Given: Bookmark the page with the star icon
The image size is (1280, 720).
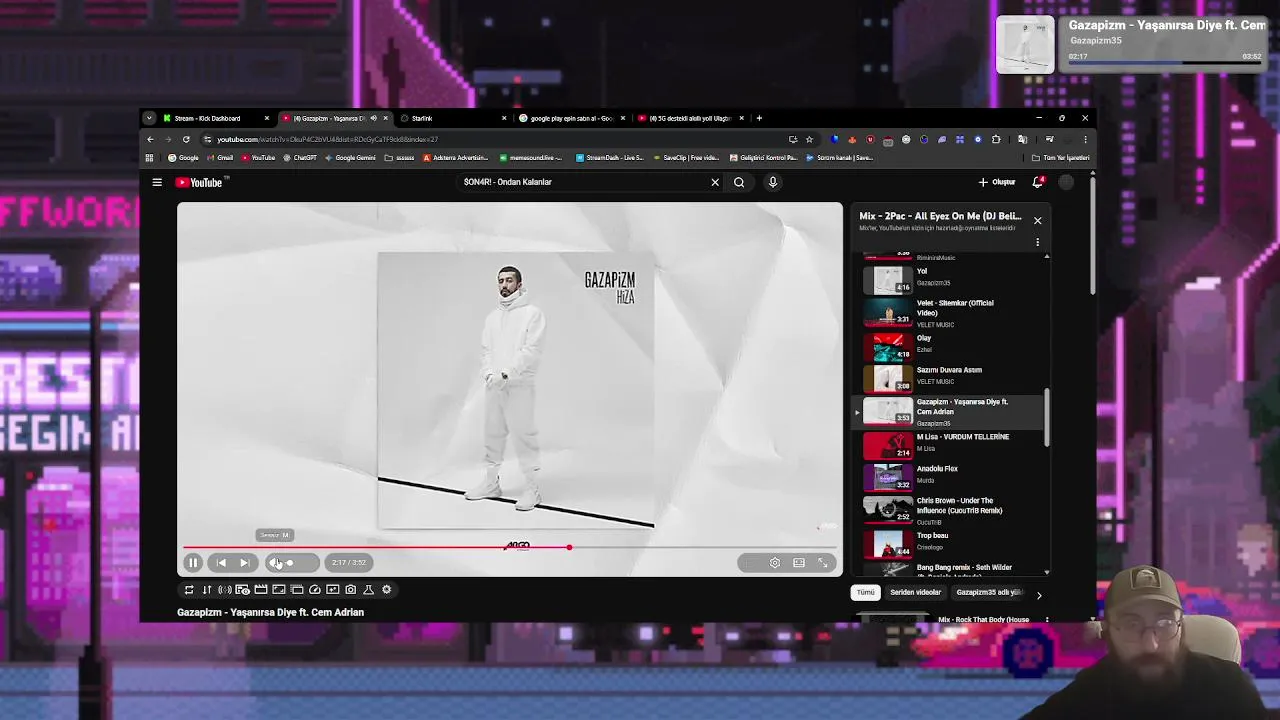Looking at the screenshot, I should (x=809, y=139).
